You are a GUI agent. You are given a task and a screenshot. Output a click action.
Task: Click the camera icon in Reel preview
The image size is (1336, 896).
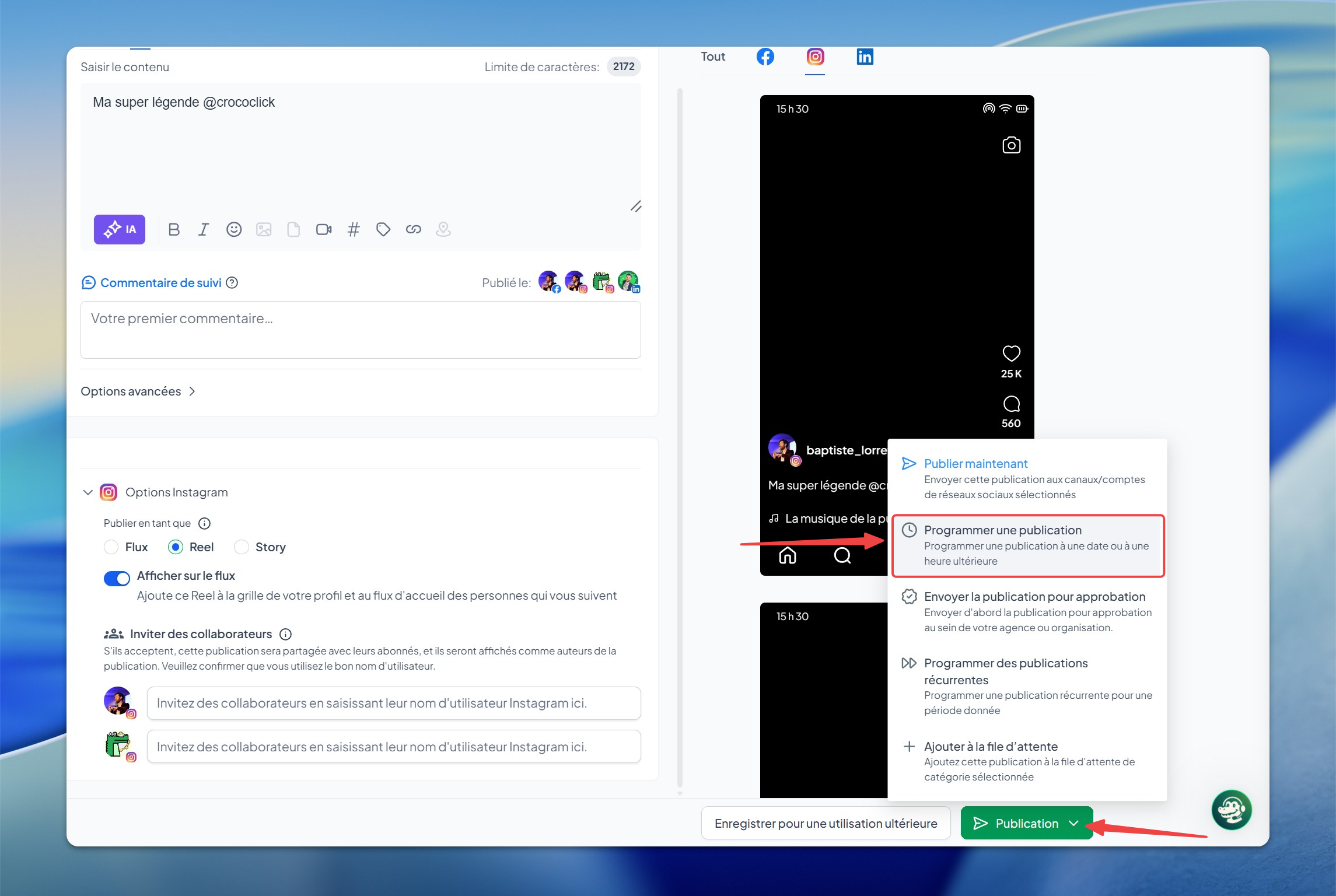tap(1011, 145)
